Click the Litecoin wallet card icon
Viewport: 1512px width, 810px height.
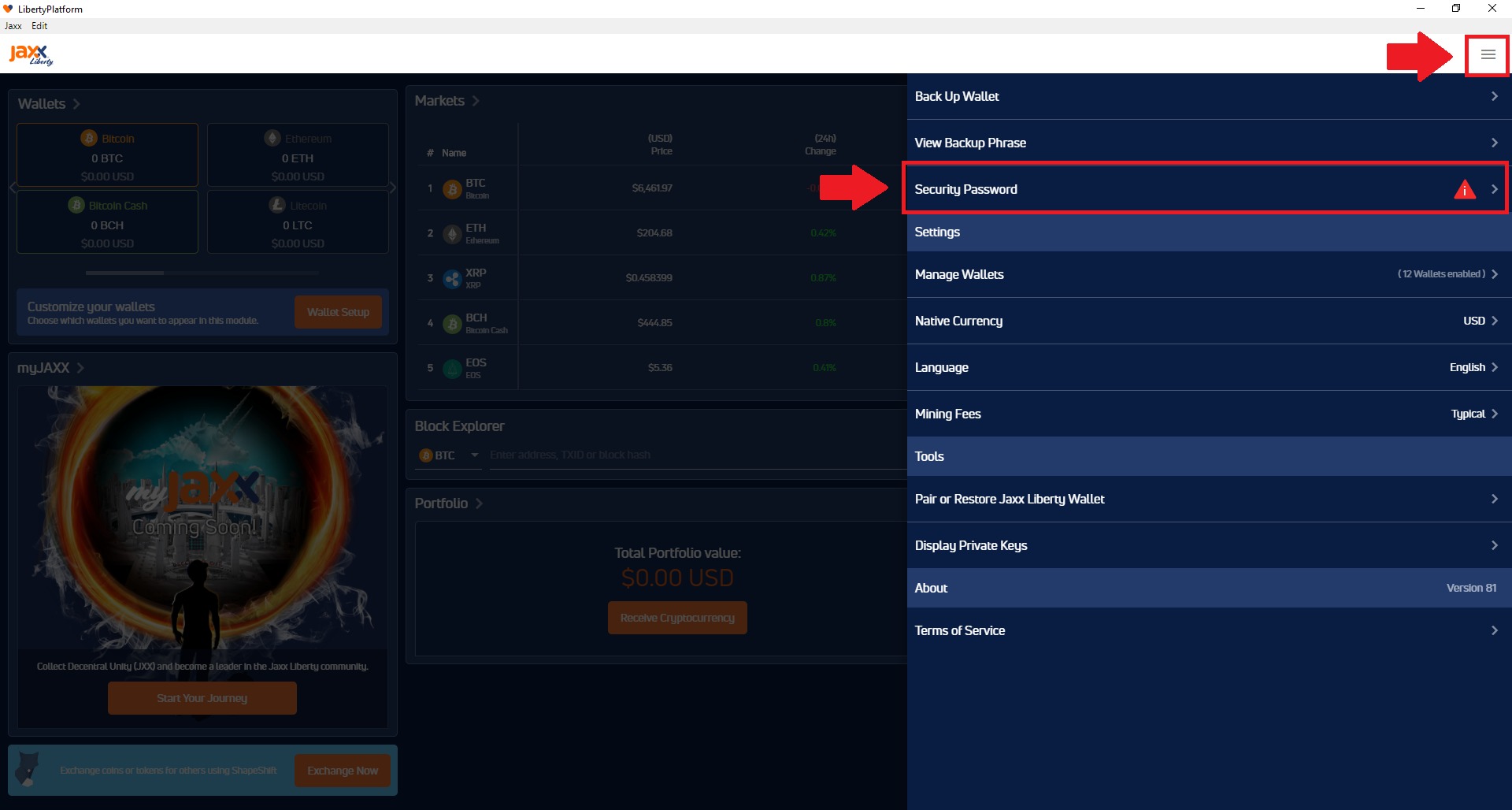277,205
